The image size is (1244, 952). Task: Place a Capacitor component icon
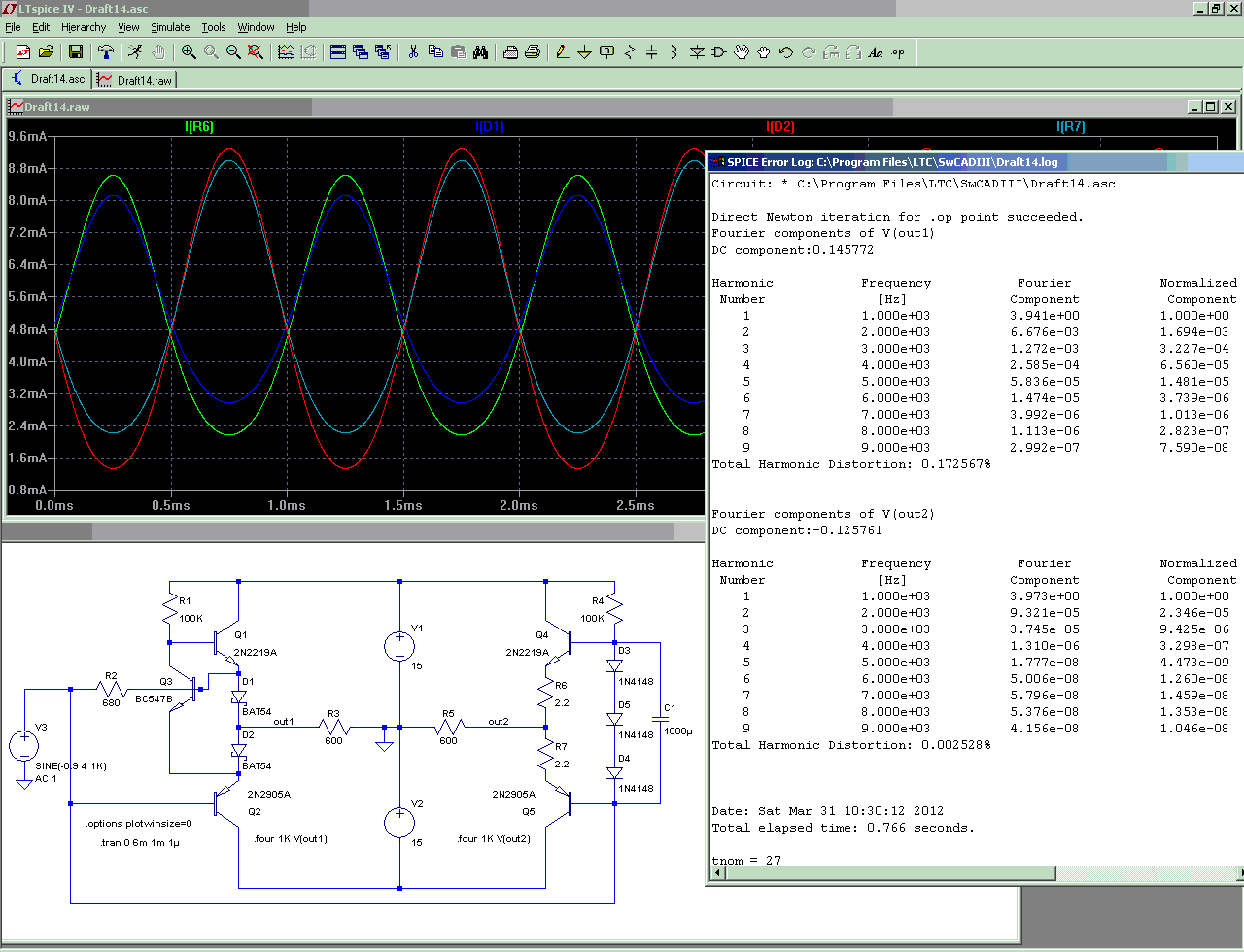[x=652, y=52]
